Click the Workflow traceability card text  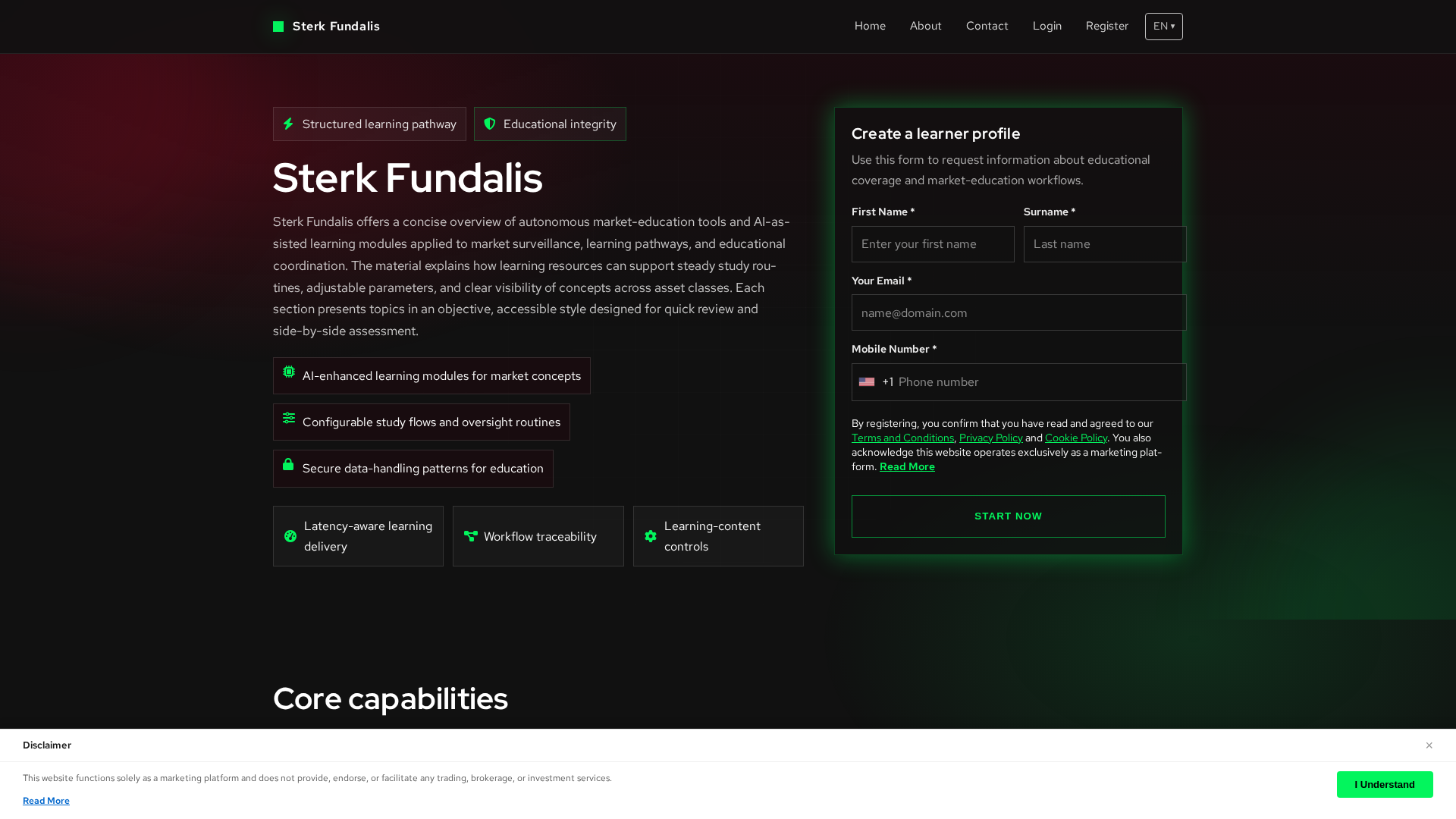(x=540, y=536)
